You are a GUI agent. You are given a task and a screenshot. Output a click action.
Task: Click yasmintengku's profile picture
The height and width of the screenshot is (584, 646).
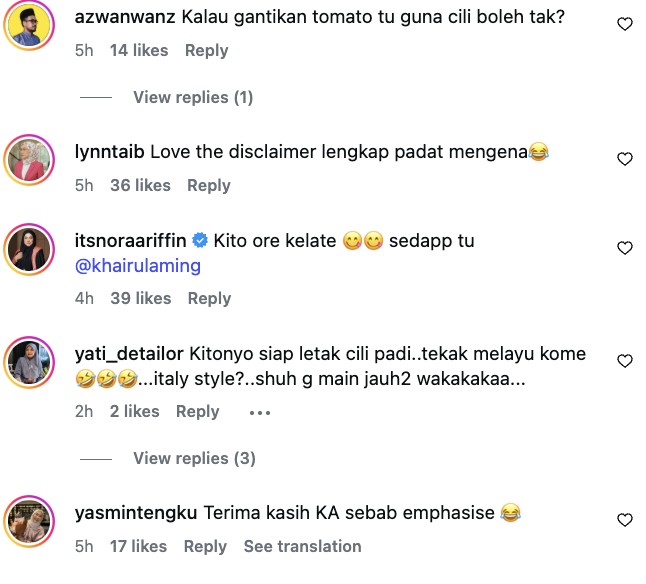30,520
